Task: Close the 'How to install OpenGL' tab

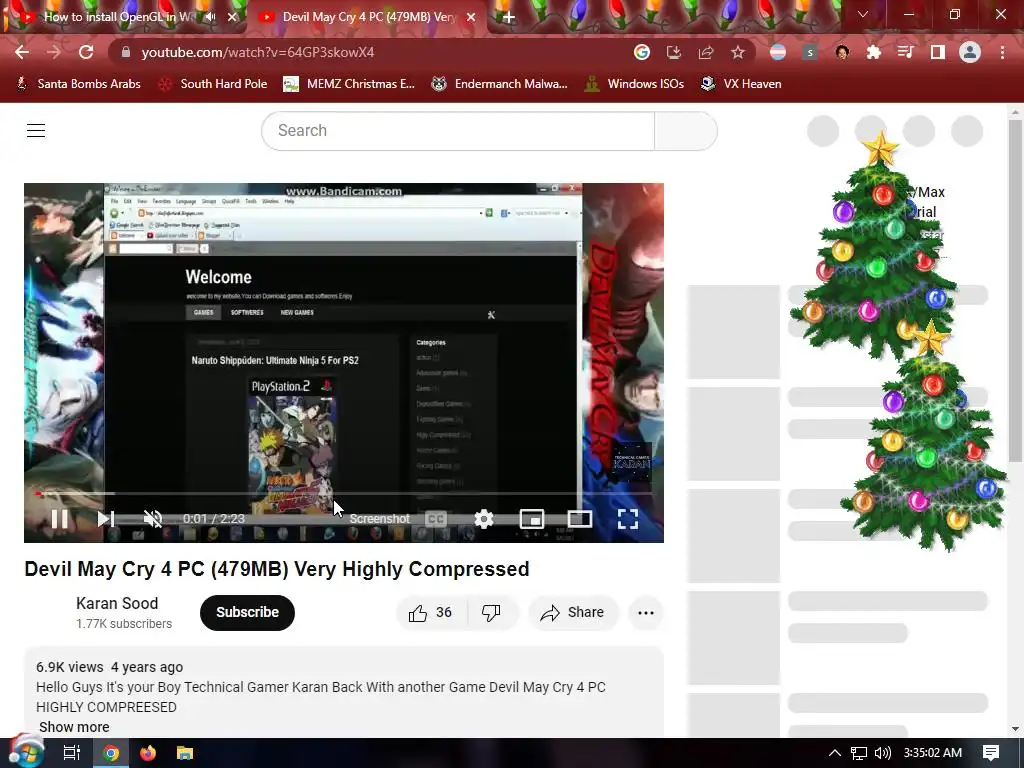Action: pyautogui.click(x=232, y=17)
